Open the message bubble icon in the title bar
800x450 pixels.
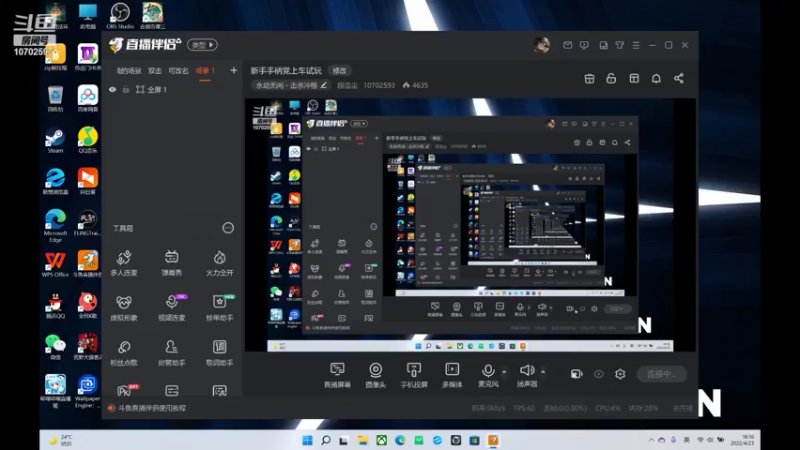[x=584, y=45]
